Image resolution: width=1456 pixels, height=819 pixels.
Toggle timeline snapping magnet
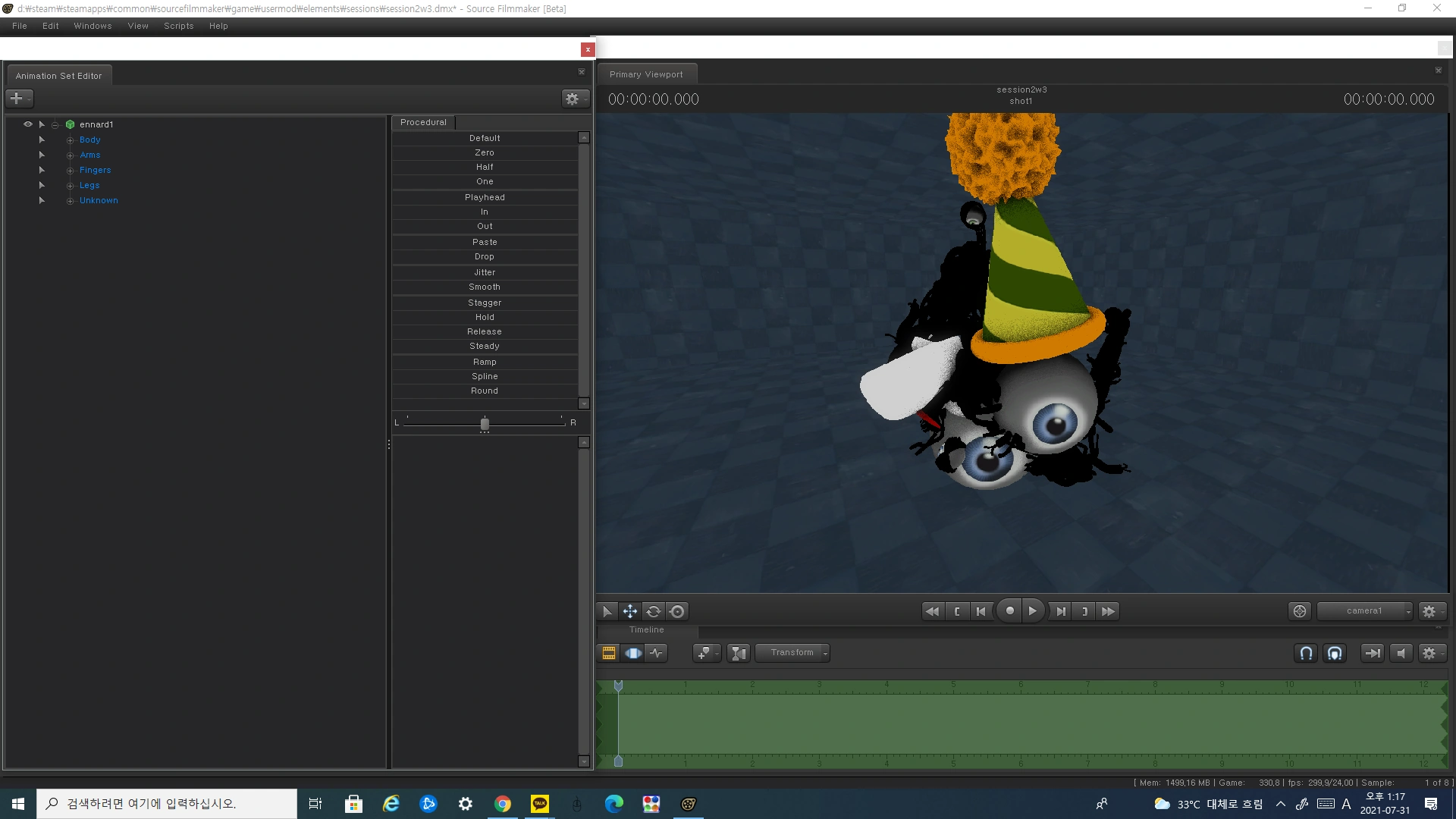click(1306, 653)
